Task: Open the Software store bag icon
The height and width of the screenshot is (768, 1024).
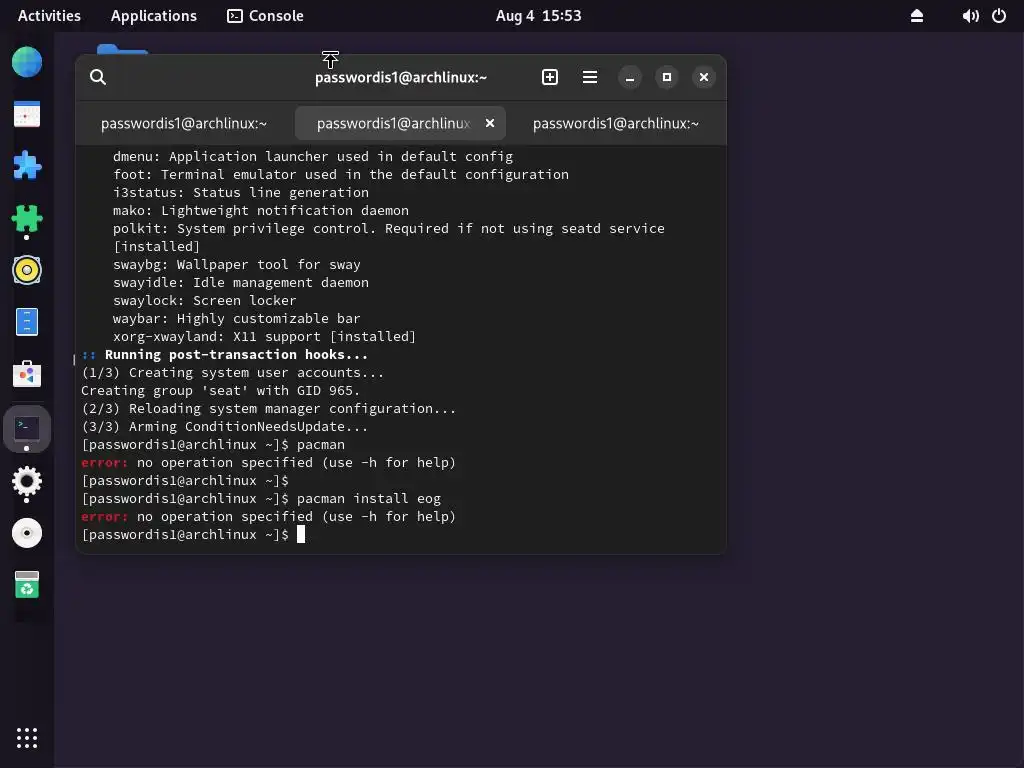Action: 27,374
